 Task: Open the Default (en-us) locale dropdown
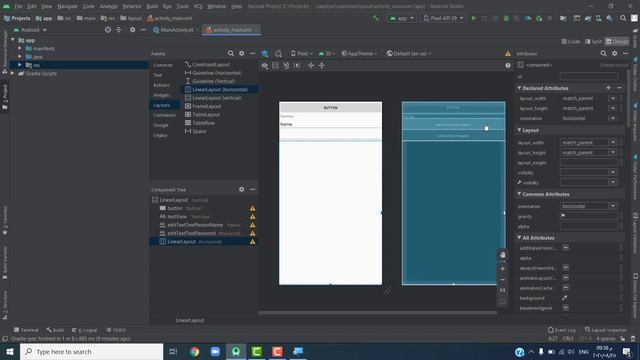click(409, 53)
